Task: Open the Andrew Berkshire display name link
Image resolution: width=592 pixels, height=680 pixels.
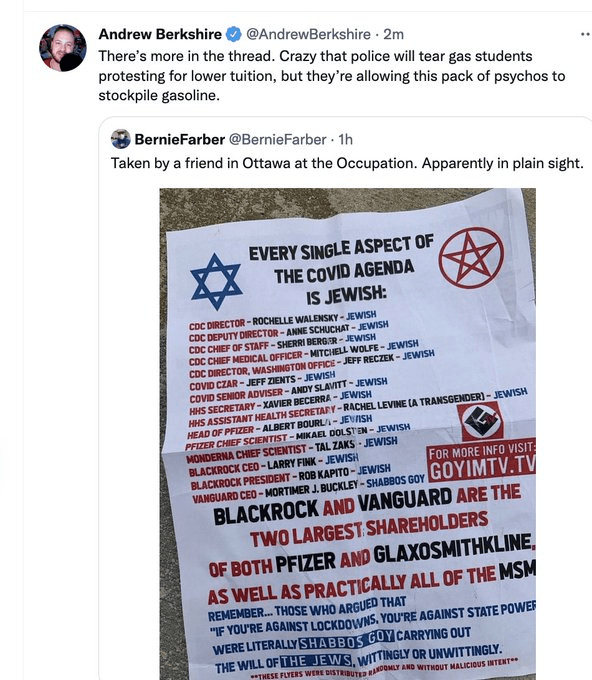Action: tap(160, 34)
